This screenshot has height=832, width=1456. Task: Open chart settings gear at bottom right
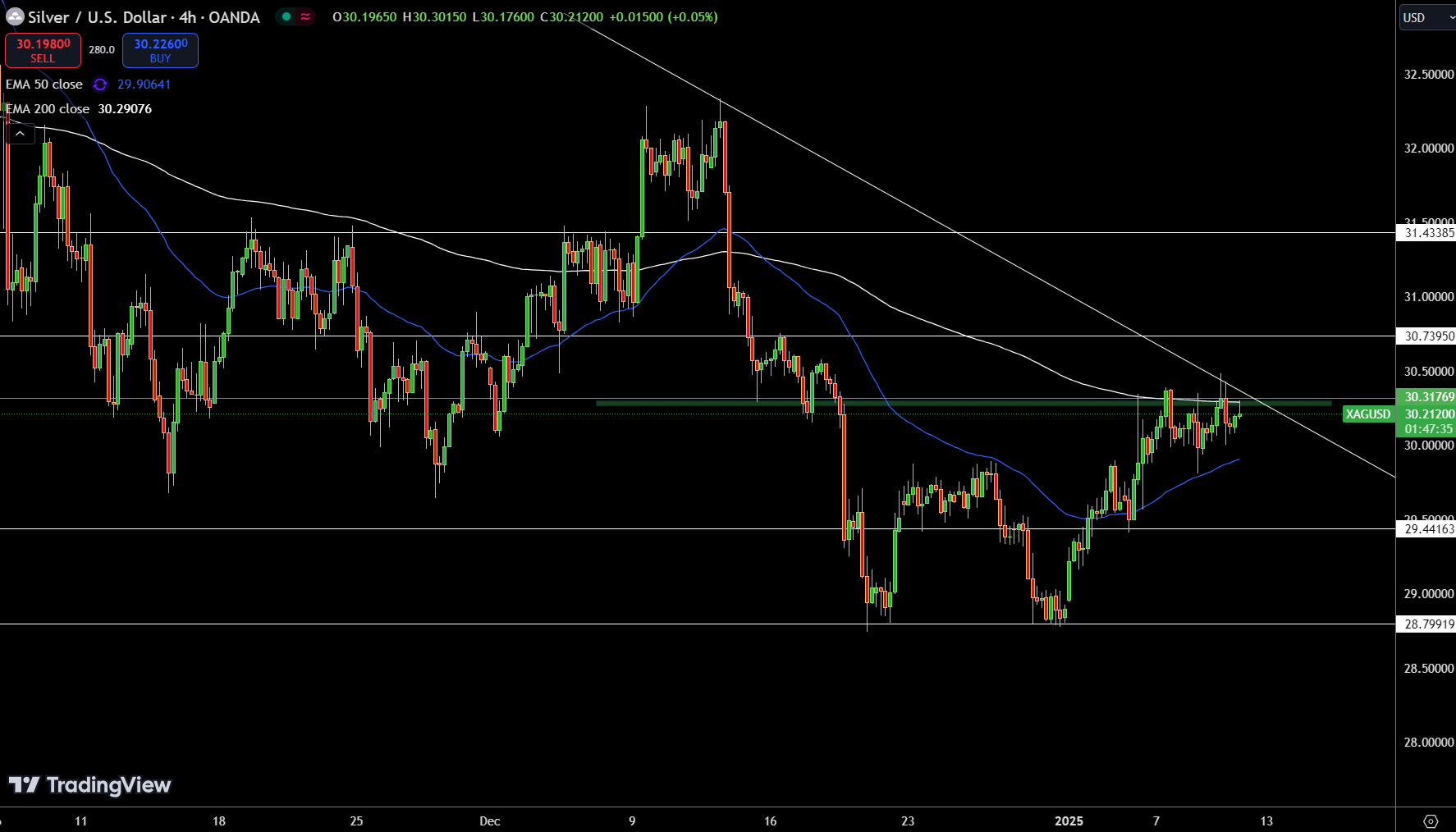click(1431, 821)
